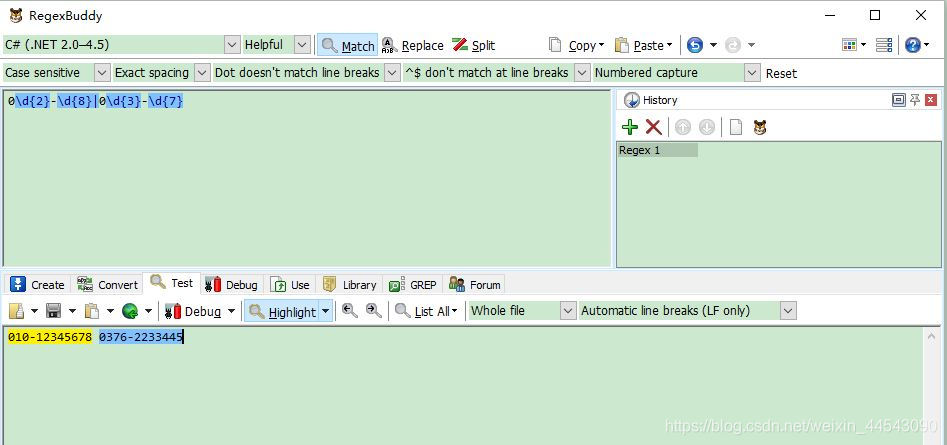Click the pin icon on History panel
Screen dimensions: 947x445
pos(915,100)
